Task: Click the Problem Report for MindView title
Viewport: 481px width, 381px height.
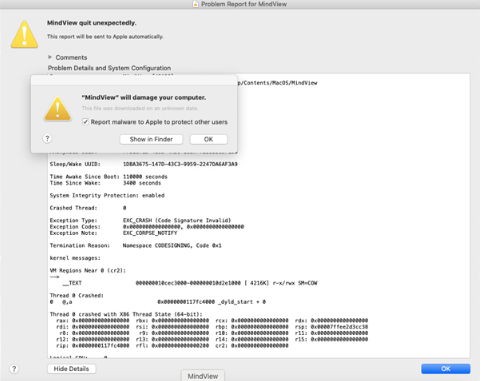Action: pos(244,4)
